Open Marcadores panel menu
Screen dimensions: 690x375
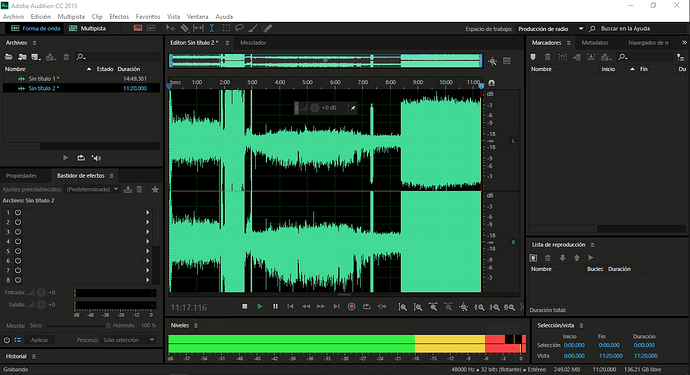(x=569, y=43)
